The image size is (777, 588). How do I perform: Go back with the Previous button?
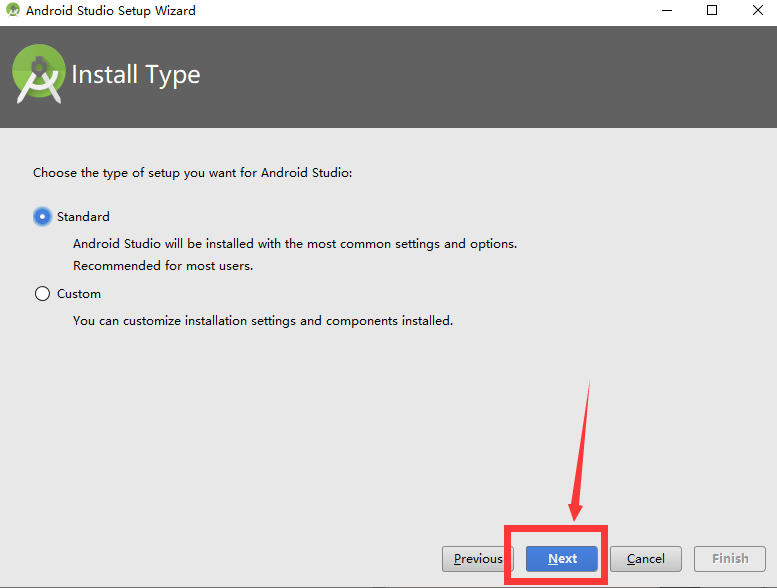tap(478, 559)
